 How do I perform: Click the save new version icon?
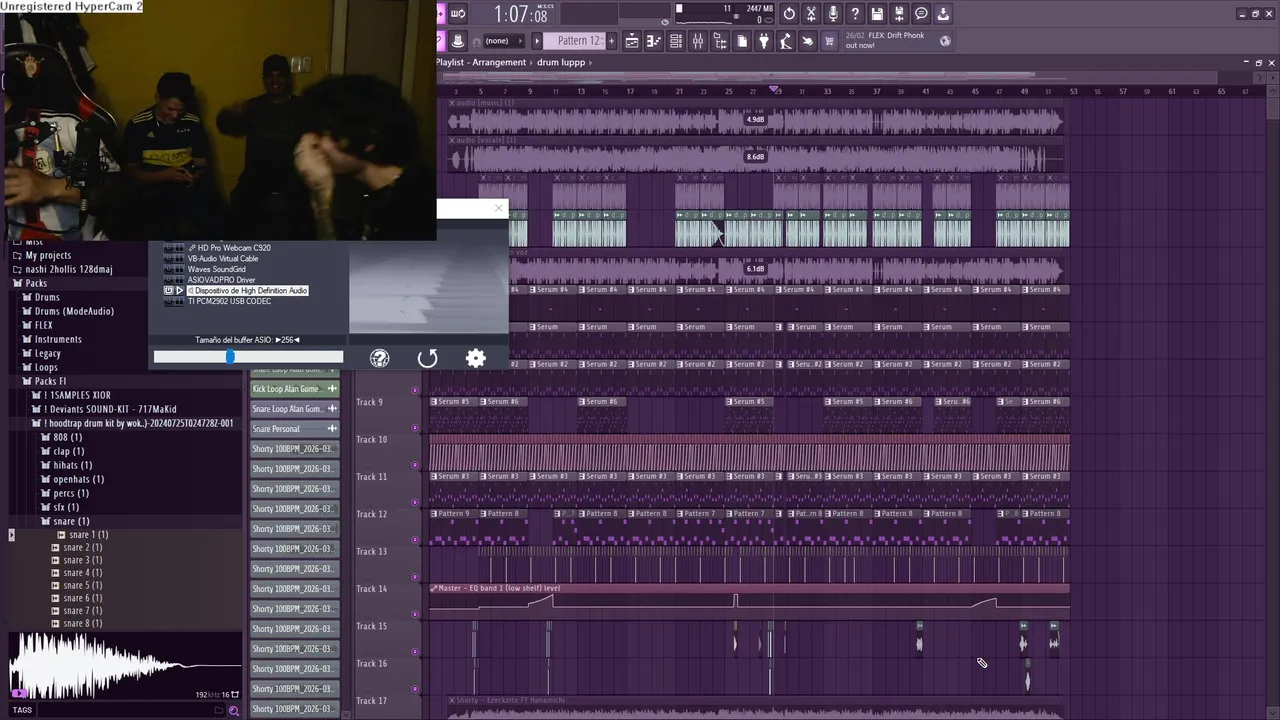(x=899, y=14)
